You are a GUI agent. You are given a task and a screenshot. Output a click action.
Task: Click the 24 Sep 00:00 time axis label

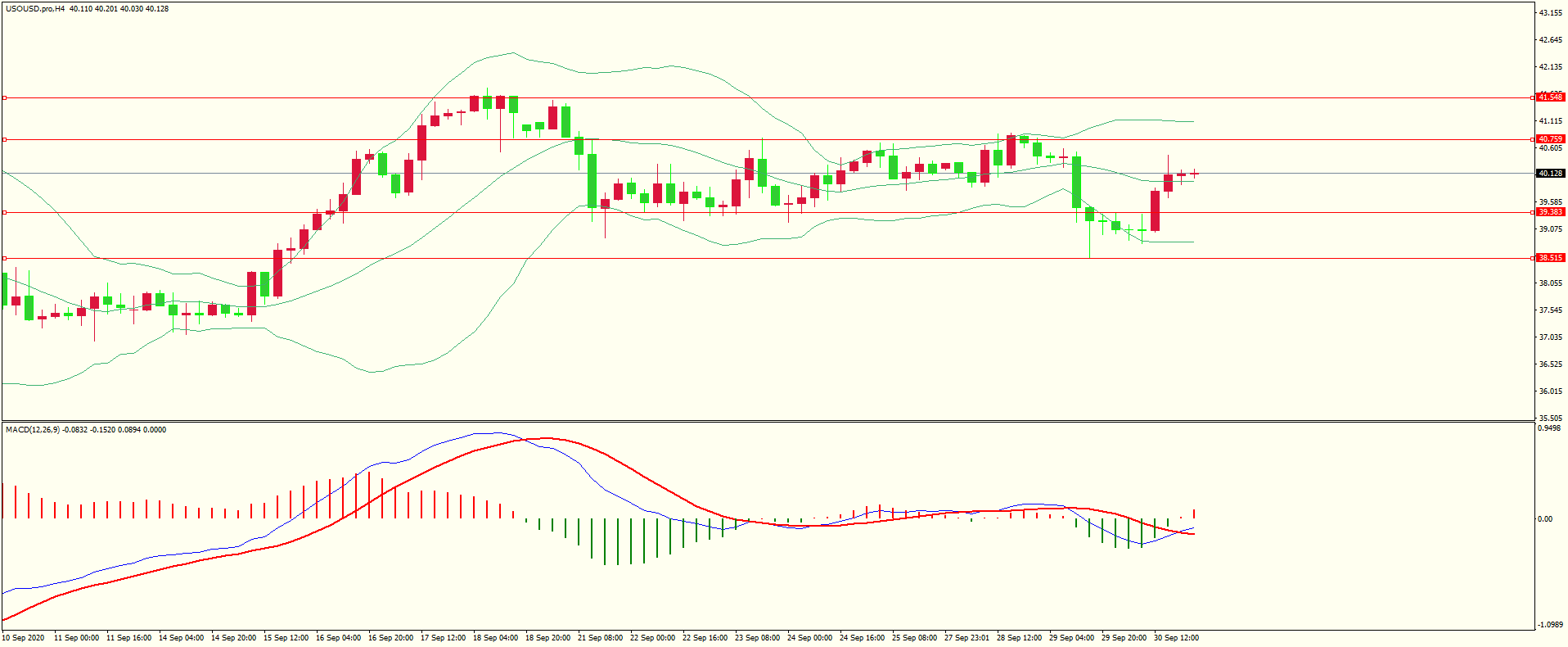(809, 638)
